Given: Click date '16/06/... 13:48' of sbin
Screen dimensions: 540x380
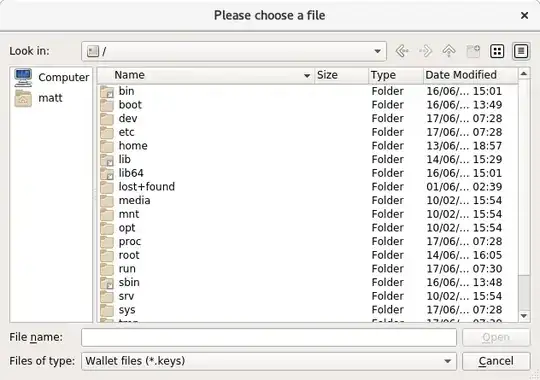Looking at the screenshot, I should pyautogui.click(x=464, y=283).
